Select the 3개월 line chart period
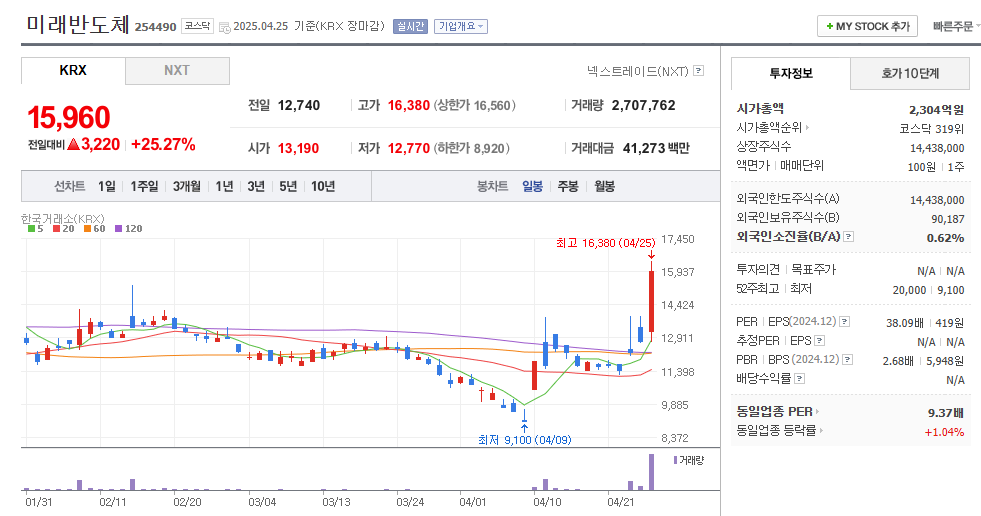981x516 pixels. tap(186, 186)
